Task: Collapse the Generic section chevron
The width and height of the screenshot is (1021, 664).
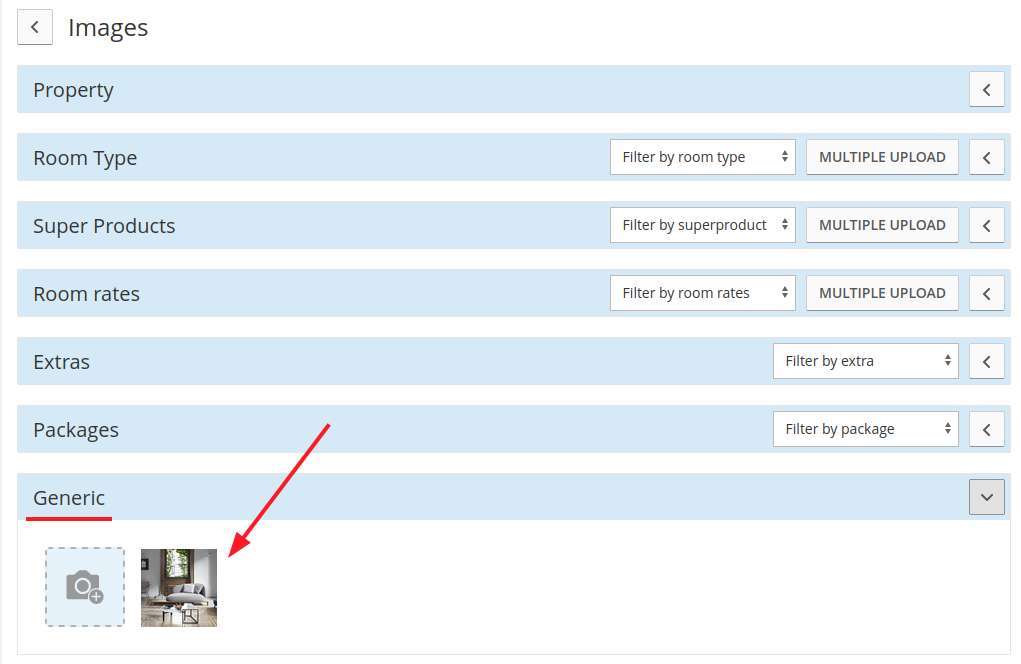Action: click(x=986, y=497)
